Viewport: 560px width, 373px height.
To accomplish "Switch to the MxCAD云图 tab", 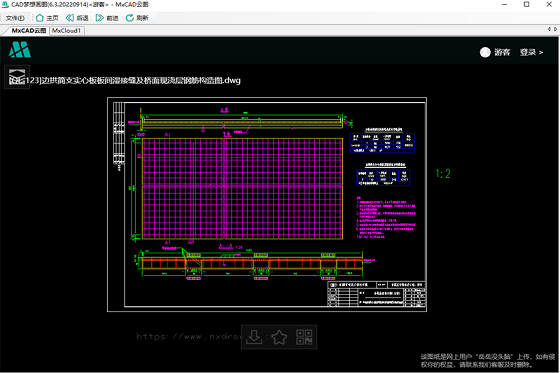I will [29, 31].
